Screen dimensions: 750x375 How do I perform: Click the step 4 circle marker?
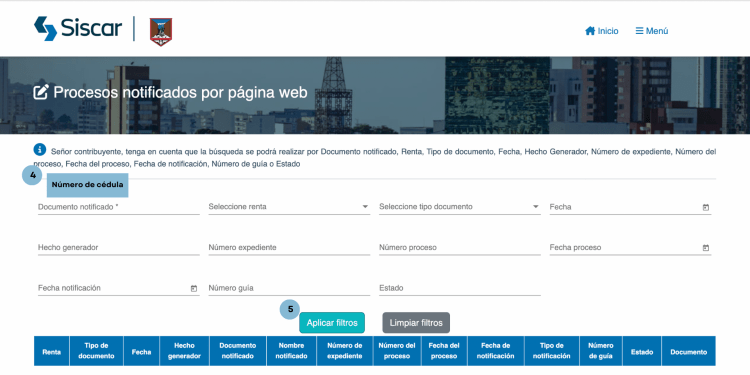click(x=33, y=176)
